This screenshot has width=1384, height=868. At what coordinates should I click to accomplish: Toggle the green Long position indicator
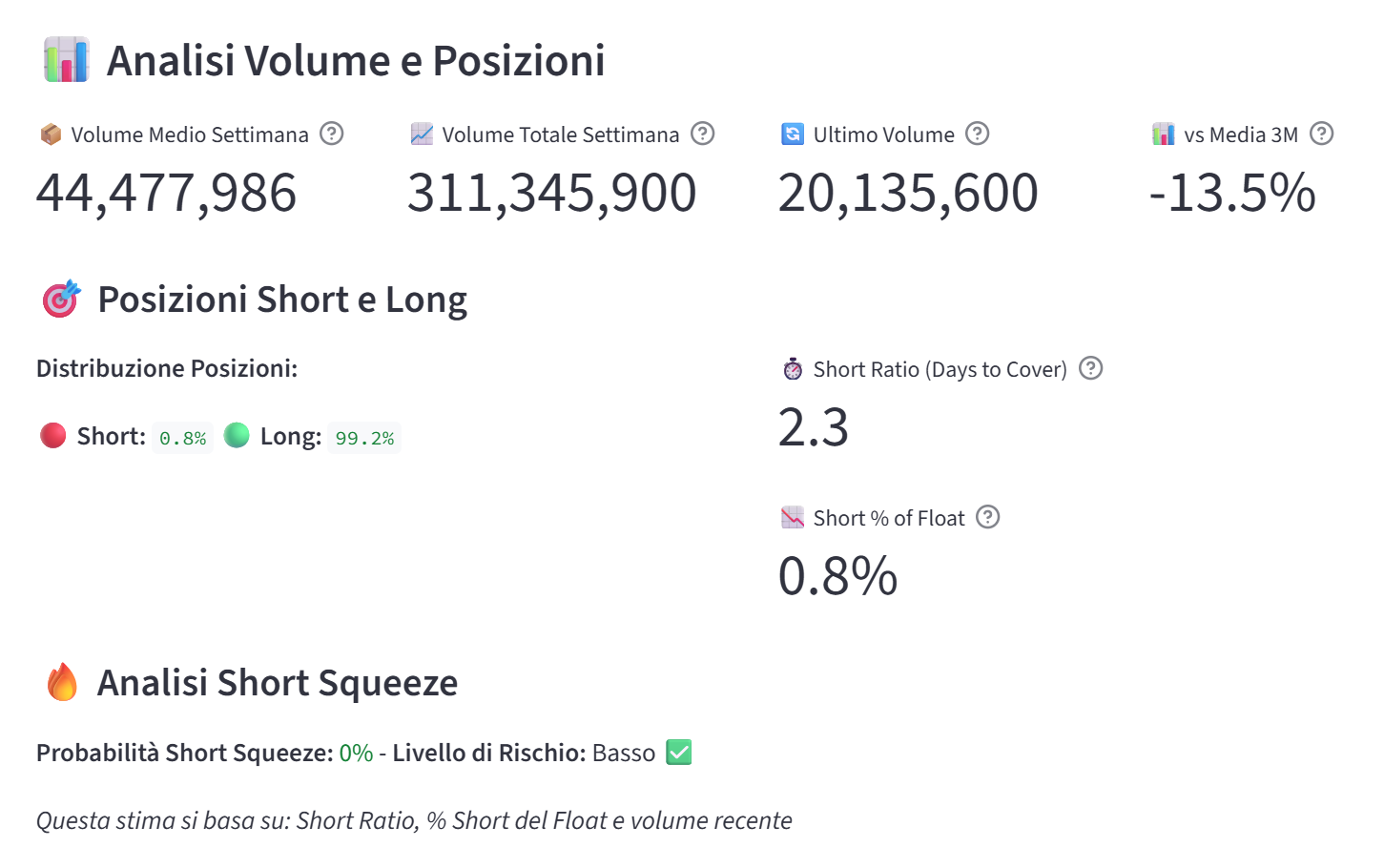(x=238, y=436)
